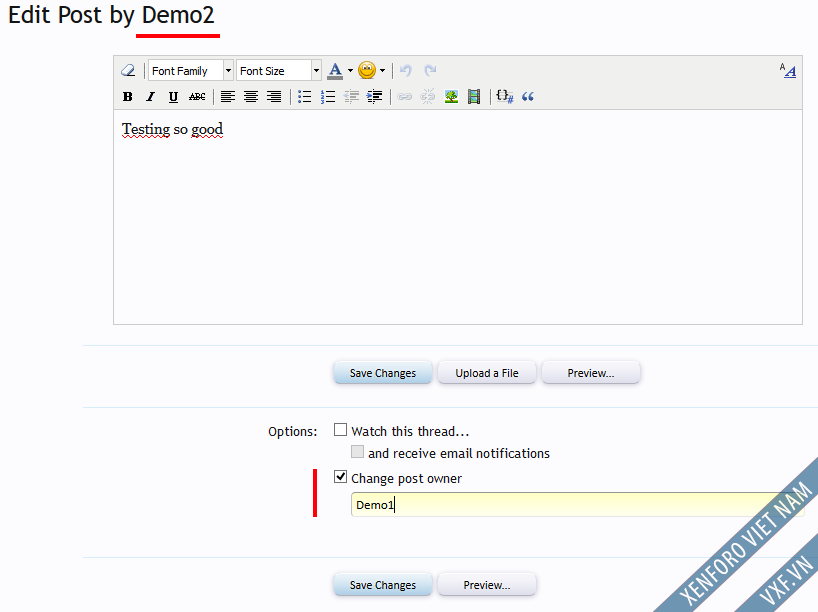Toggle receive email notifications checkbox
This screenshot has width=818, height=612.
(357, 452)
